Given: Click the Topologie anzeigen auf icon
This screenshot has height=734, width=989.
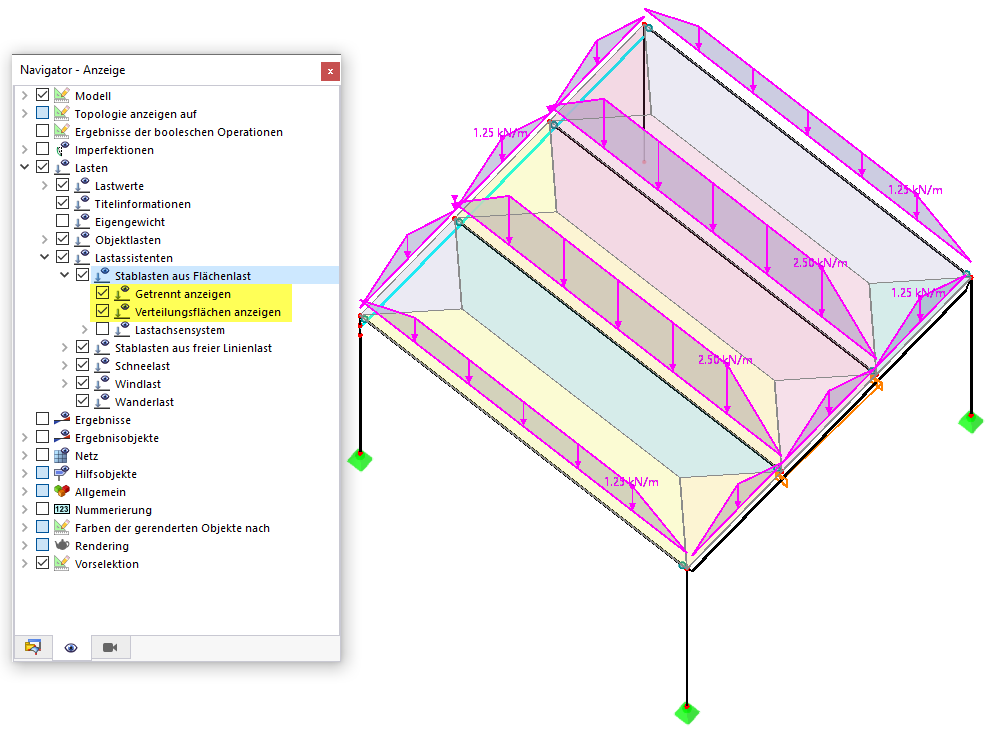Looking at the screenshot, I should pyautogui.click(x=61, y=114).
